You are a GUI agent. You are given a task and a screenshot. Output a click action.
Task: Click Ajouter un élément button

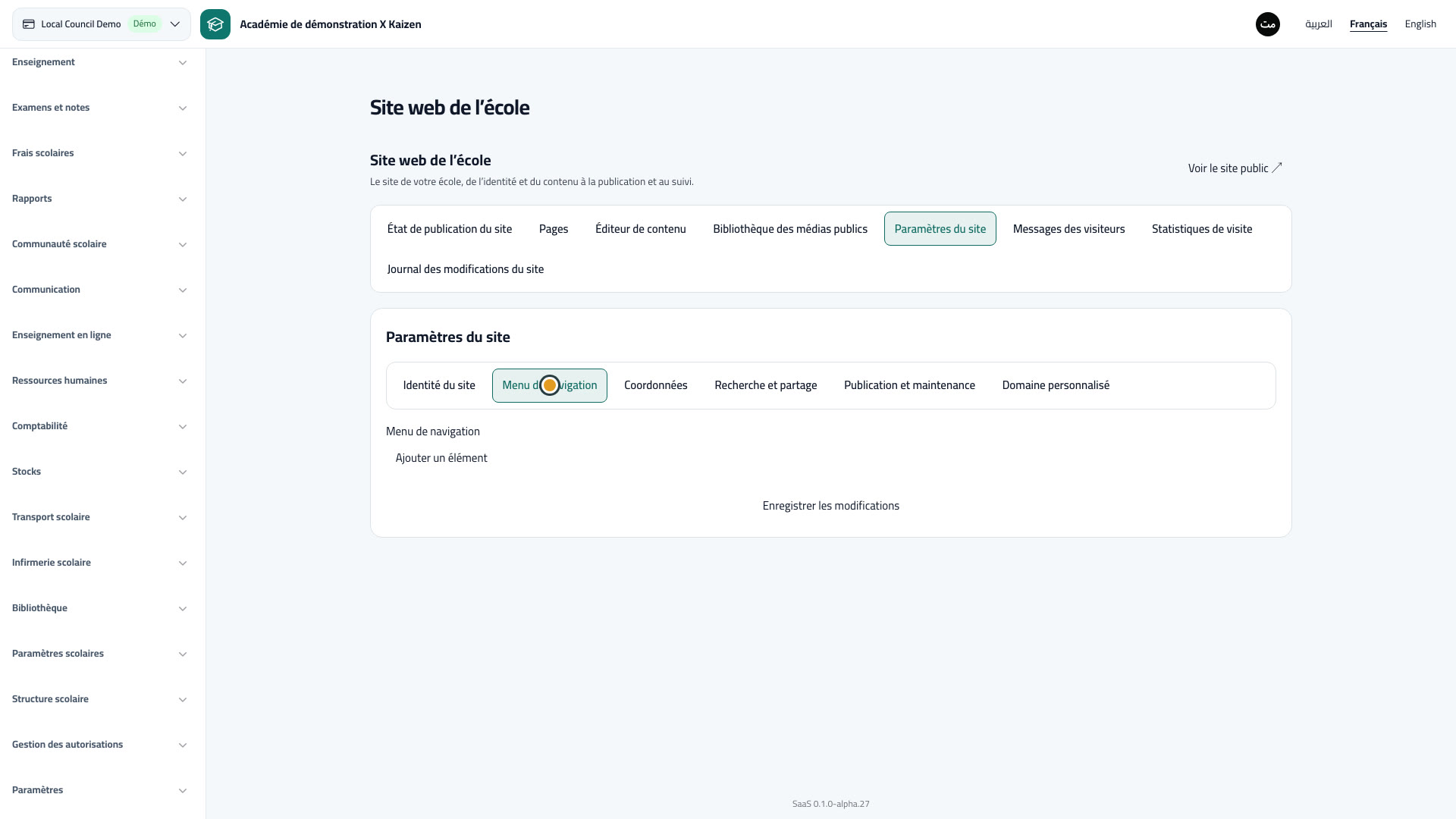[x=441, y=458]
